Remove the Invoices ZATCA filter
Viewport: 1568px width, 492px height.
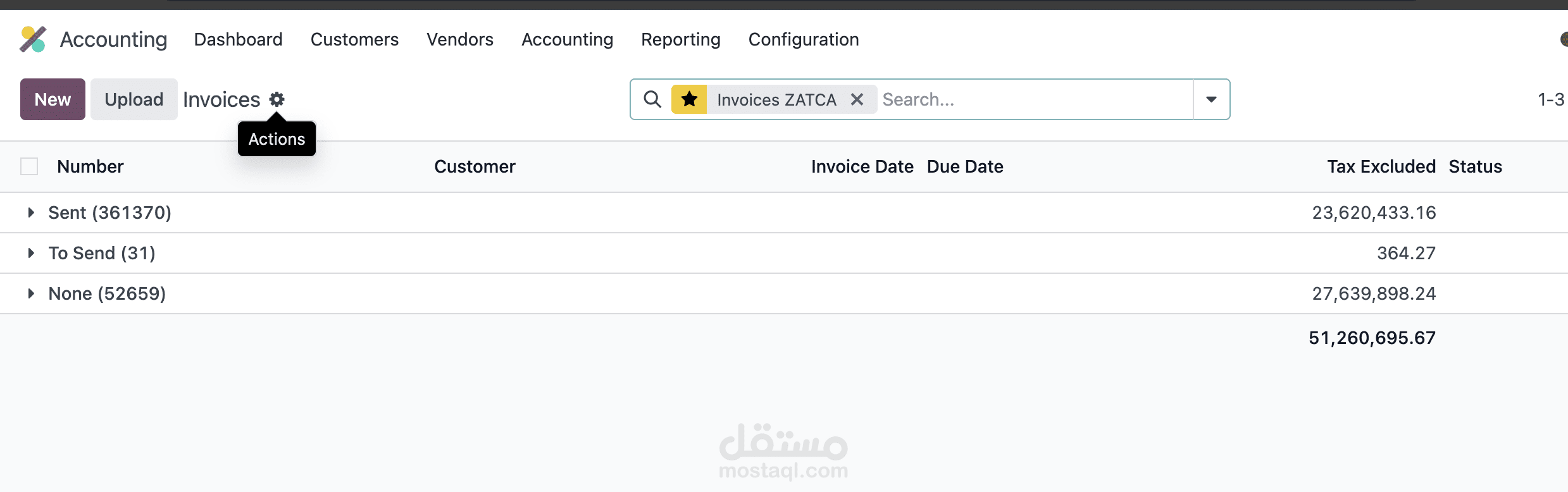click(857, 99)
